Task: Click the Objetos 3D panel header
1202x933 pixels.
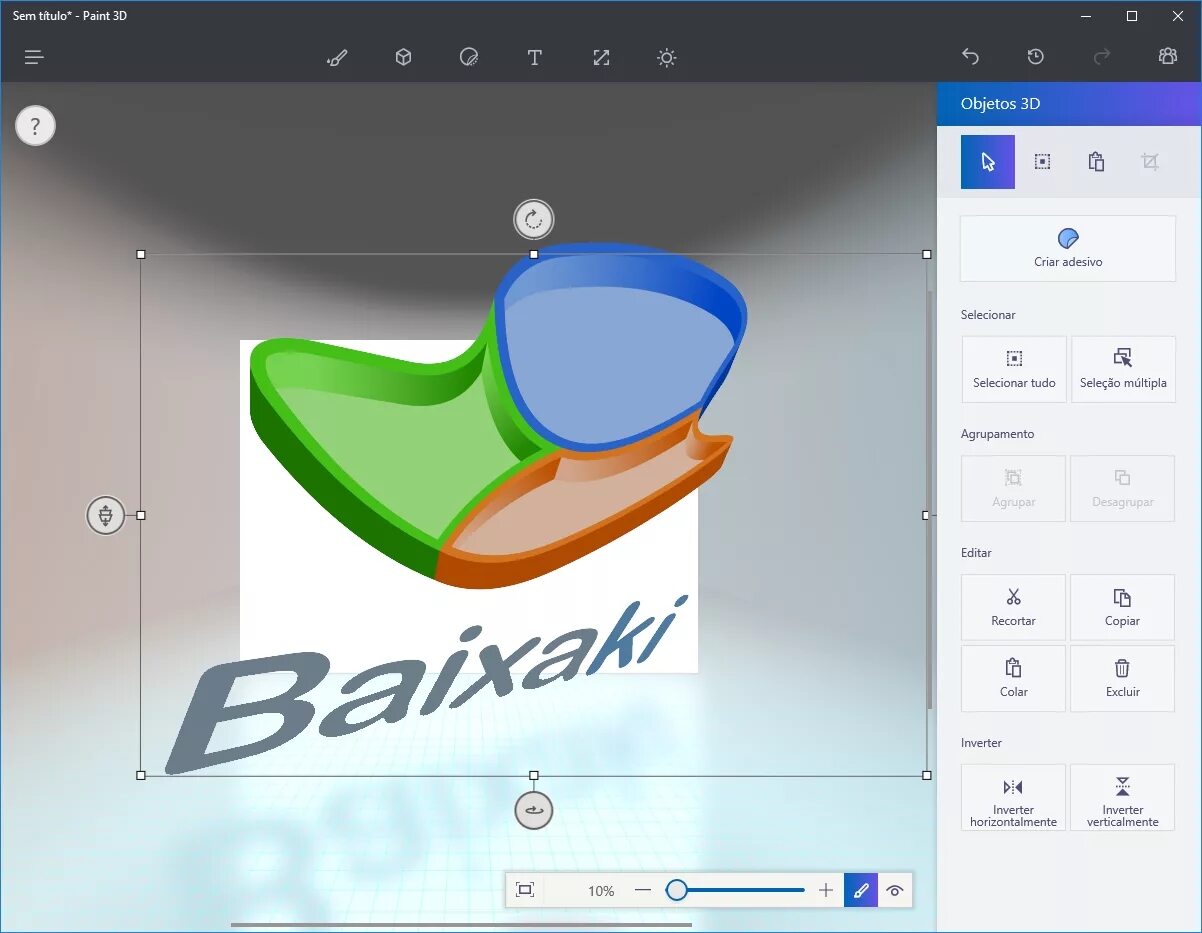Action: pos(1069,104)
